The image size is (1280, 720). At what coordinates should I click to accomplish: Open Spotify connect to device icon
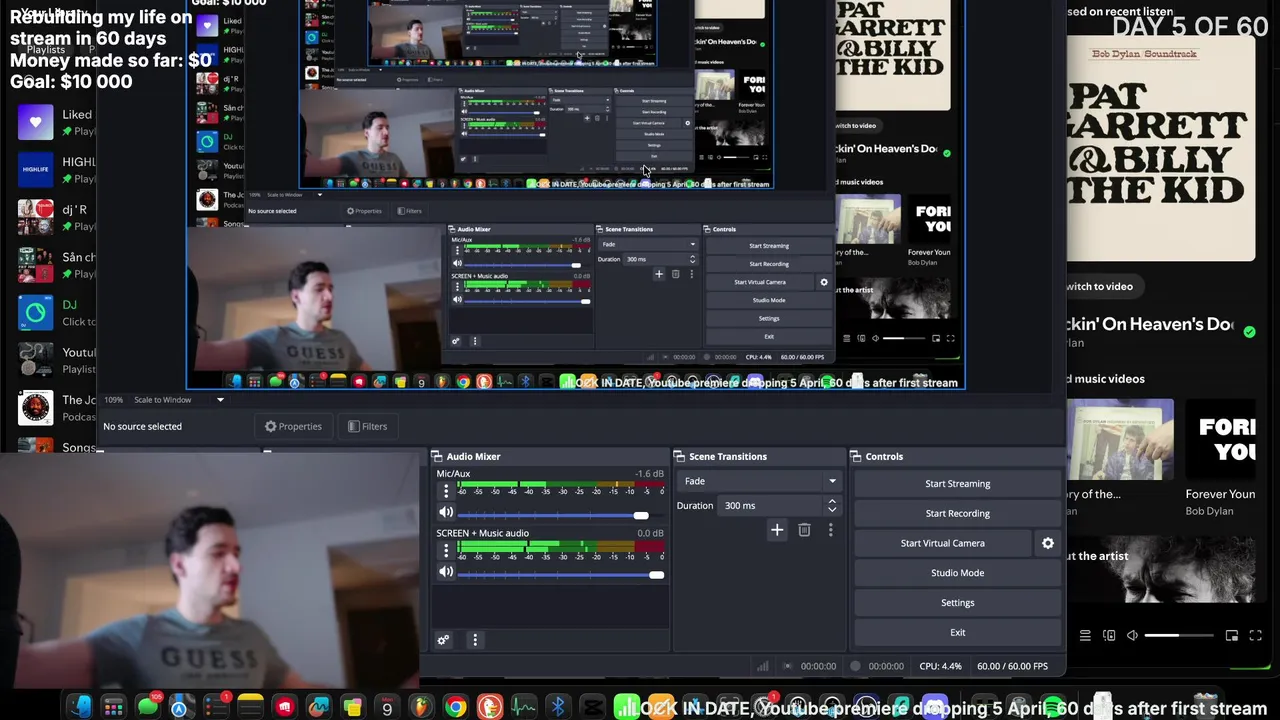pos(1109,635)
